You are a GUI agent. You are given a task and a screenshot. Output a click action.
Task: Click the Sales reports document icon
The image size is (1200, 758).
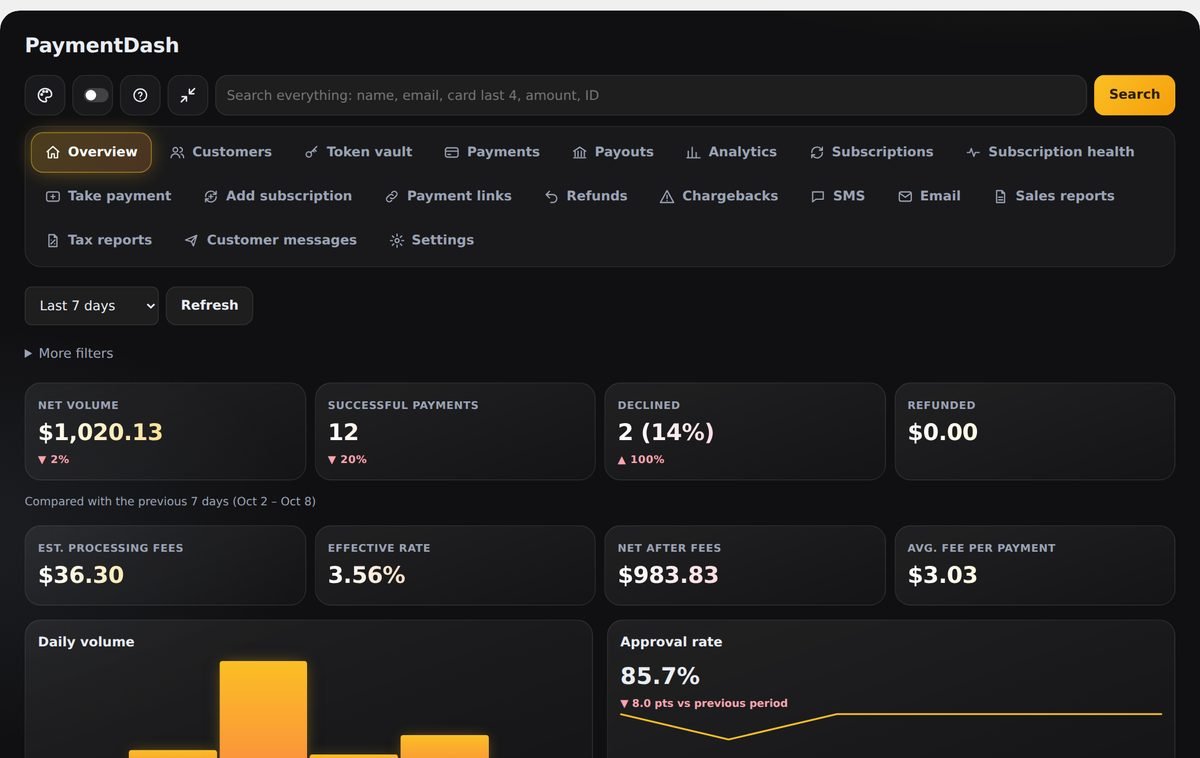1000,197
